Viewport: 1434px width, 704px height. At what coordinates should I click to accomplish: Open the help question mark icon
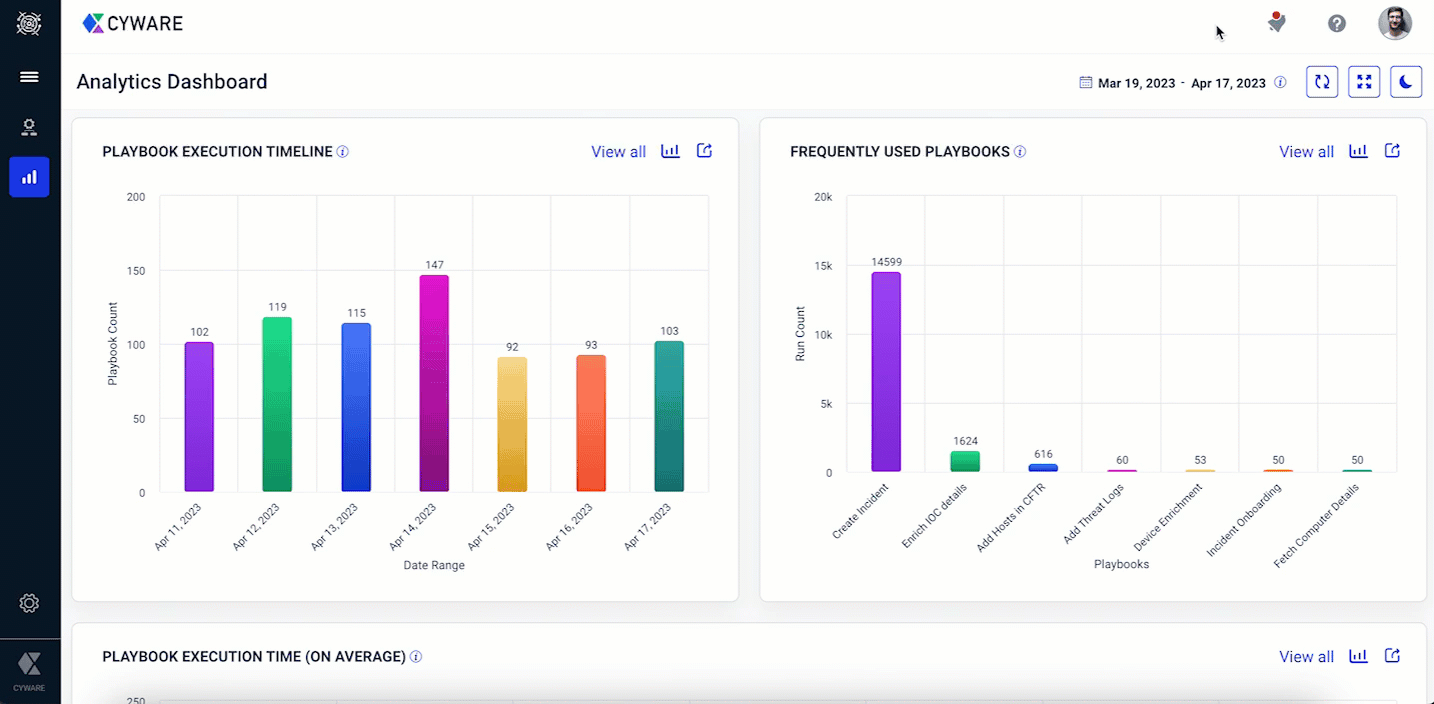click(1337, 23)
